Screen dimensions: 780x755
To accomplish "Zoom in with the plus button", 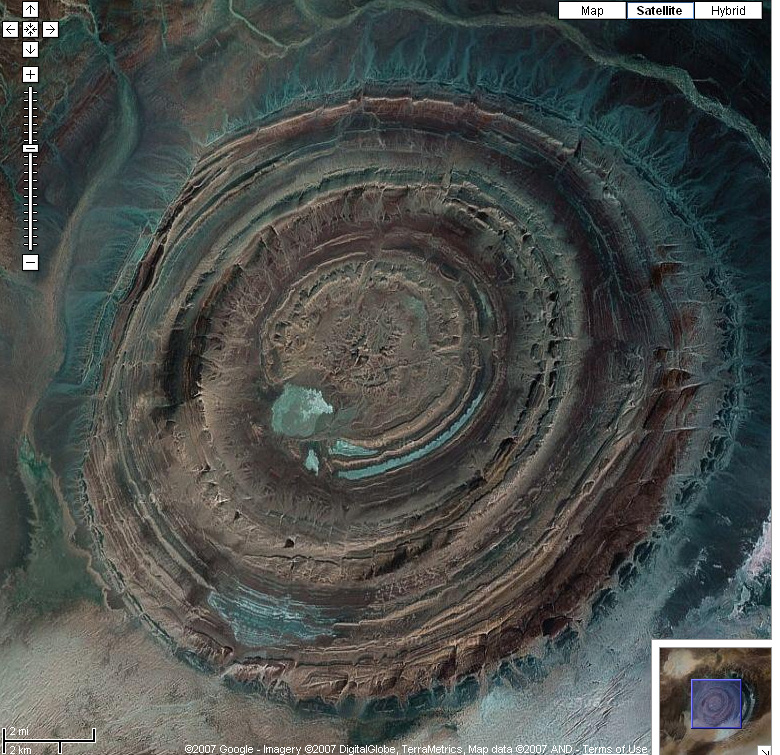I will tap(30, 75).
